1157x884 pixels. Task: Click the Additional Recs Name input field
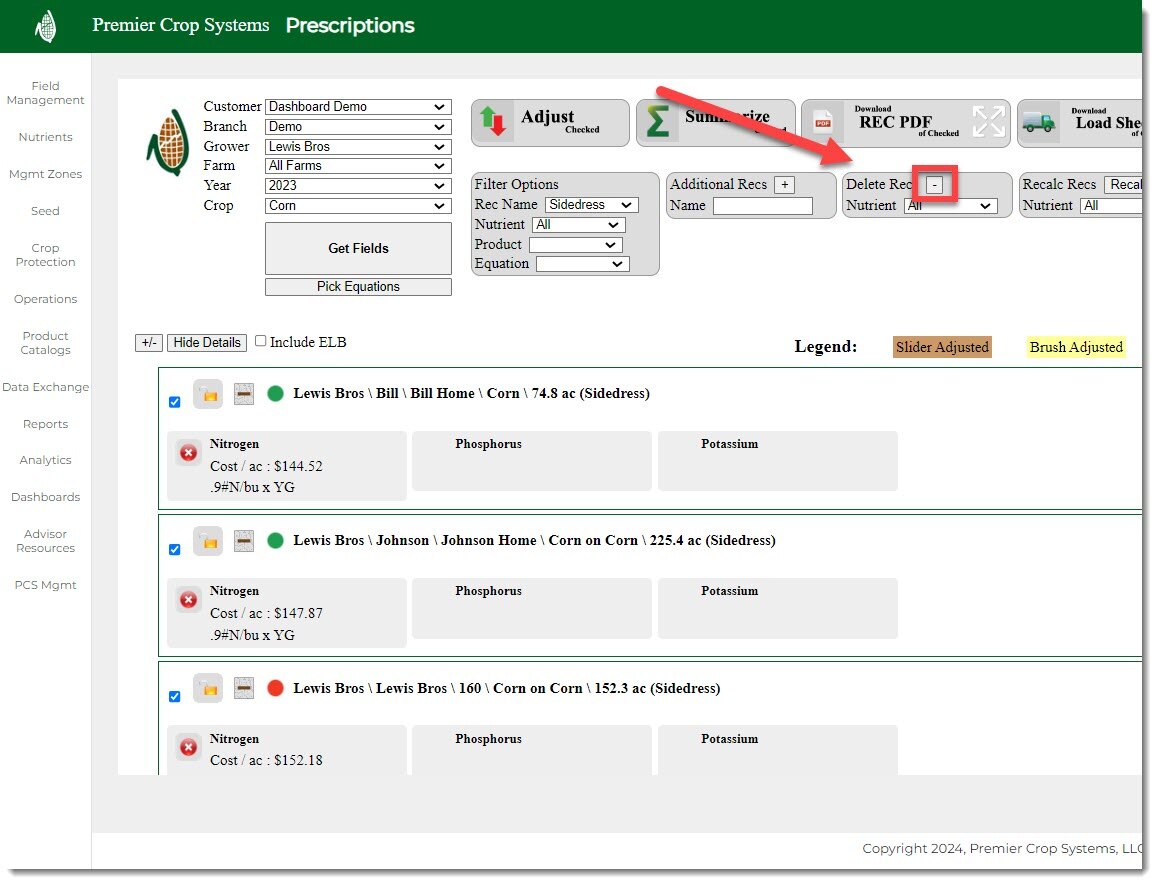(762, 206)
